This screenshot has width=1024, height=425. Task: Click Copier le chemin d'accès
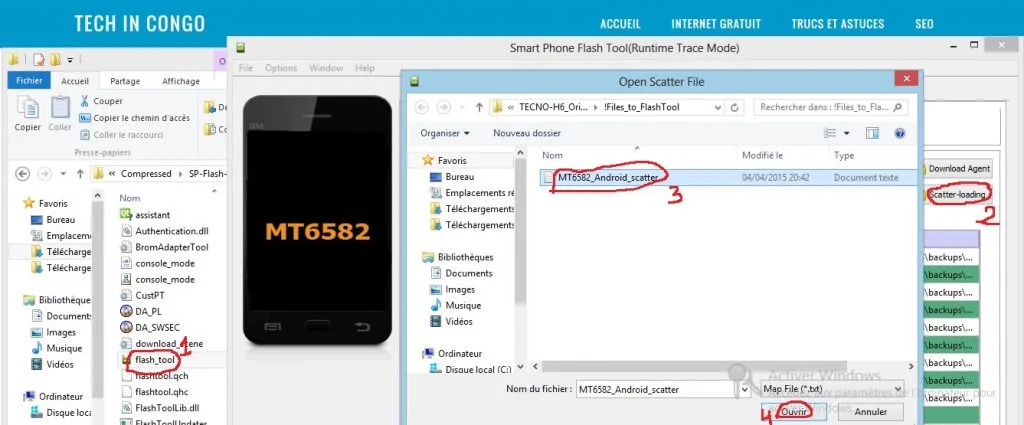[135, 118]
